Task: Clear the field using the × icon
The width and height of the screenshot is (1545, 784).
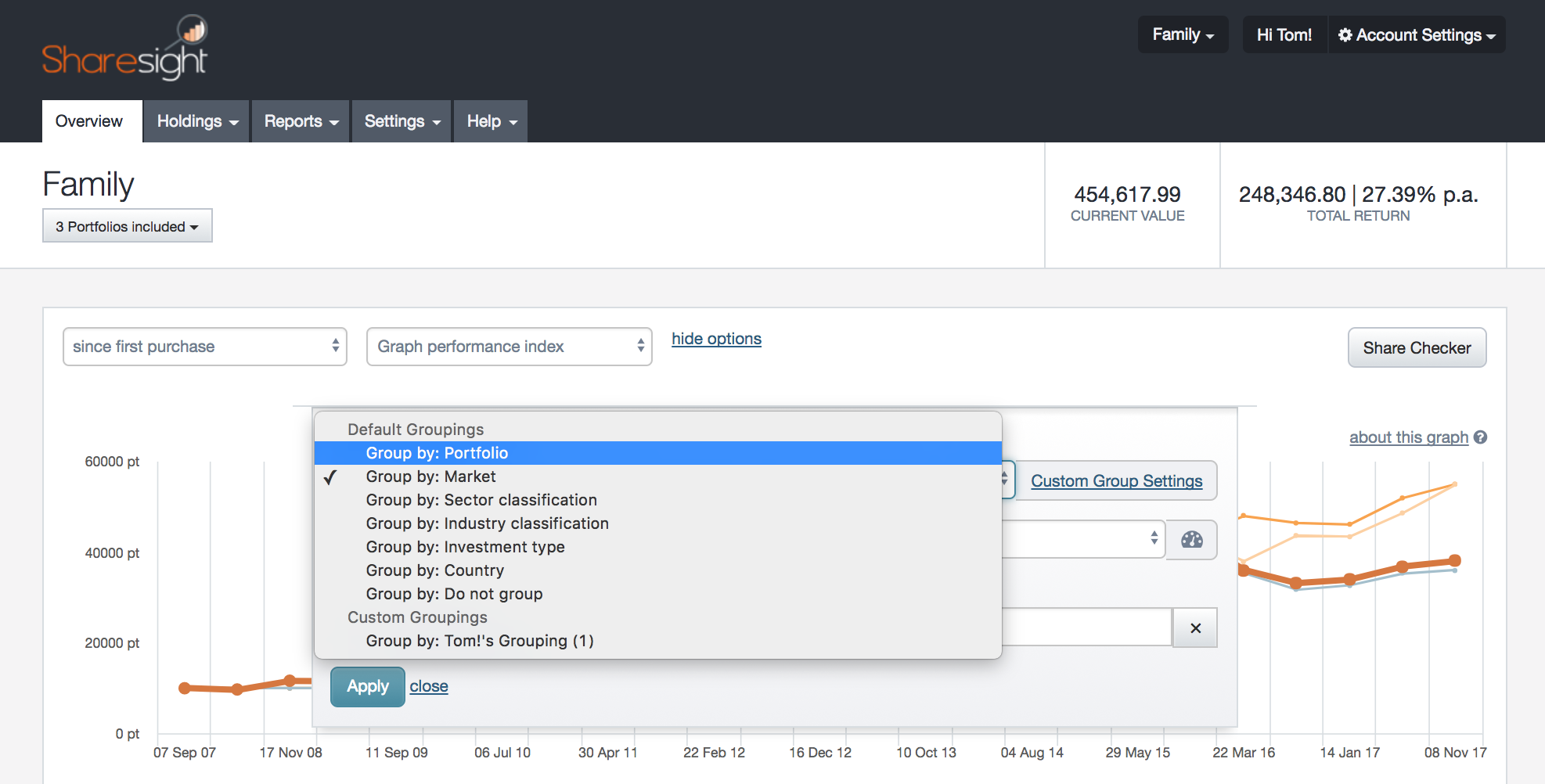Action: coord(1195,627)
